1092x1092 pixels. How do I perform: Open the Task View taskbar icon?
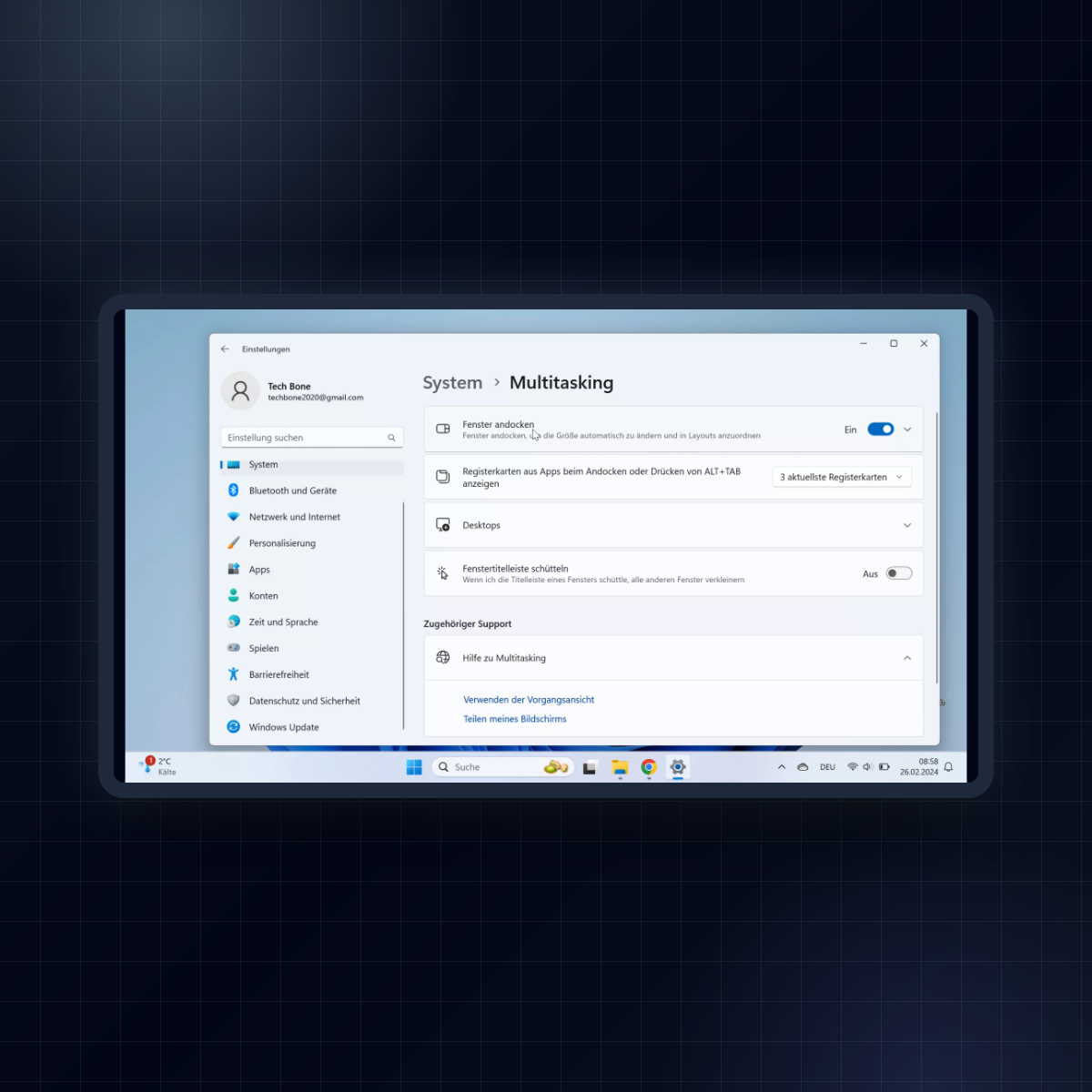590,767
